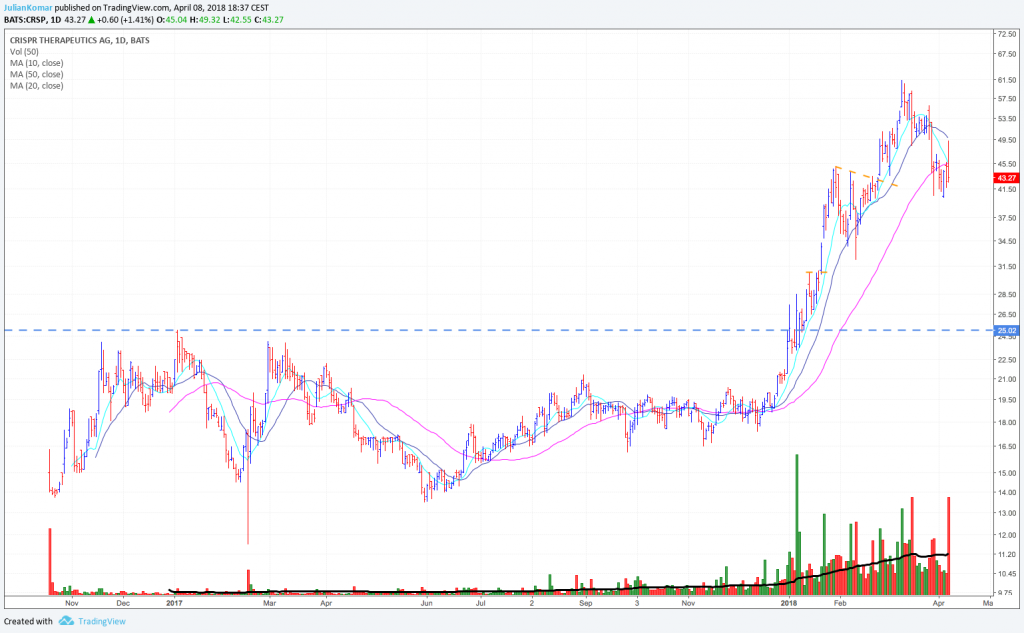Viewport: 1024px width, 633px height.
Task: Click the green up-arrow price change indicator
Action: point(91,17)
